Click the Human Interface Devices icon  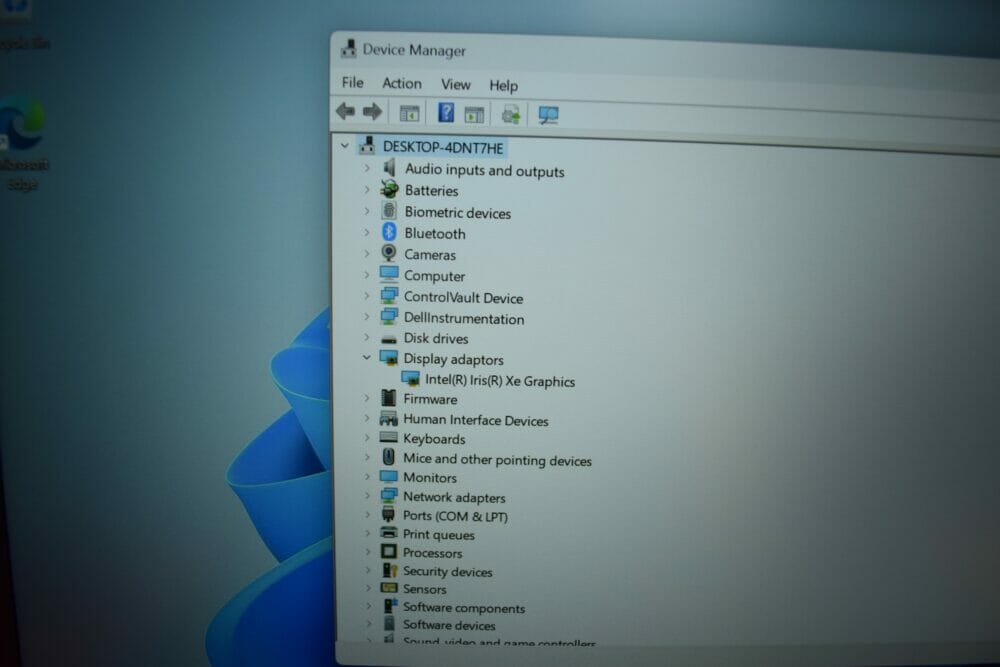tap(388, 418)
